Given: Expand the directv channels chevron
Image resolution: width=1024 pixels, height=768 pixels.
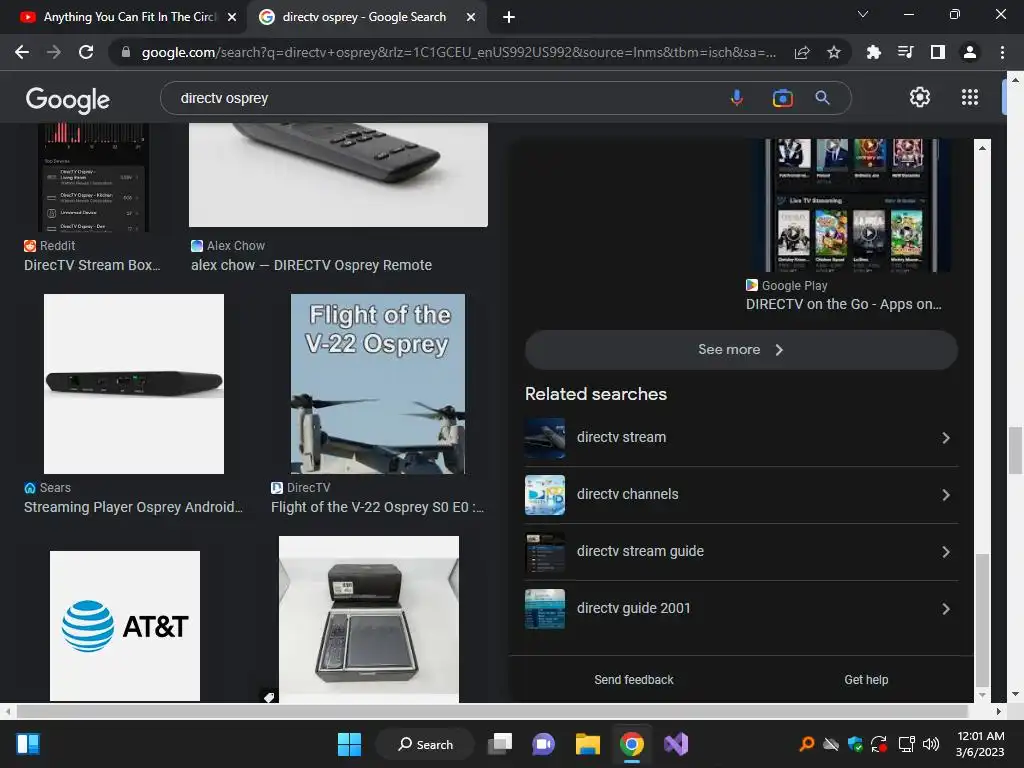Looking at the screenshot, I should [946, 495].
